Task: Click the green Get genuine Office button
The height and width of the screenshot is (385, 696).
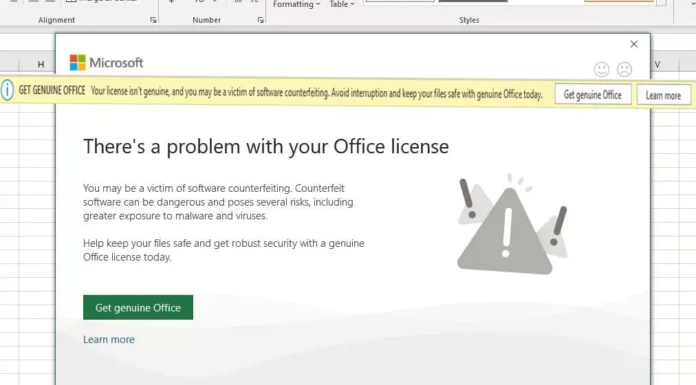Action: point(138,307)
